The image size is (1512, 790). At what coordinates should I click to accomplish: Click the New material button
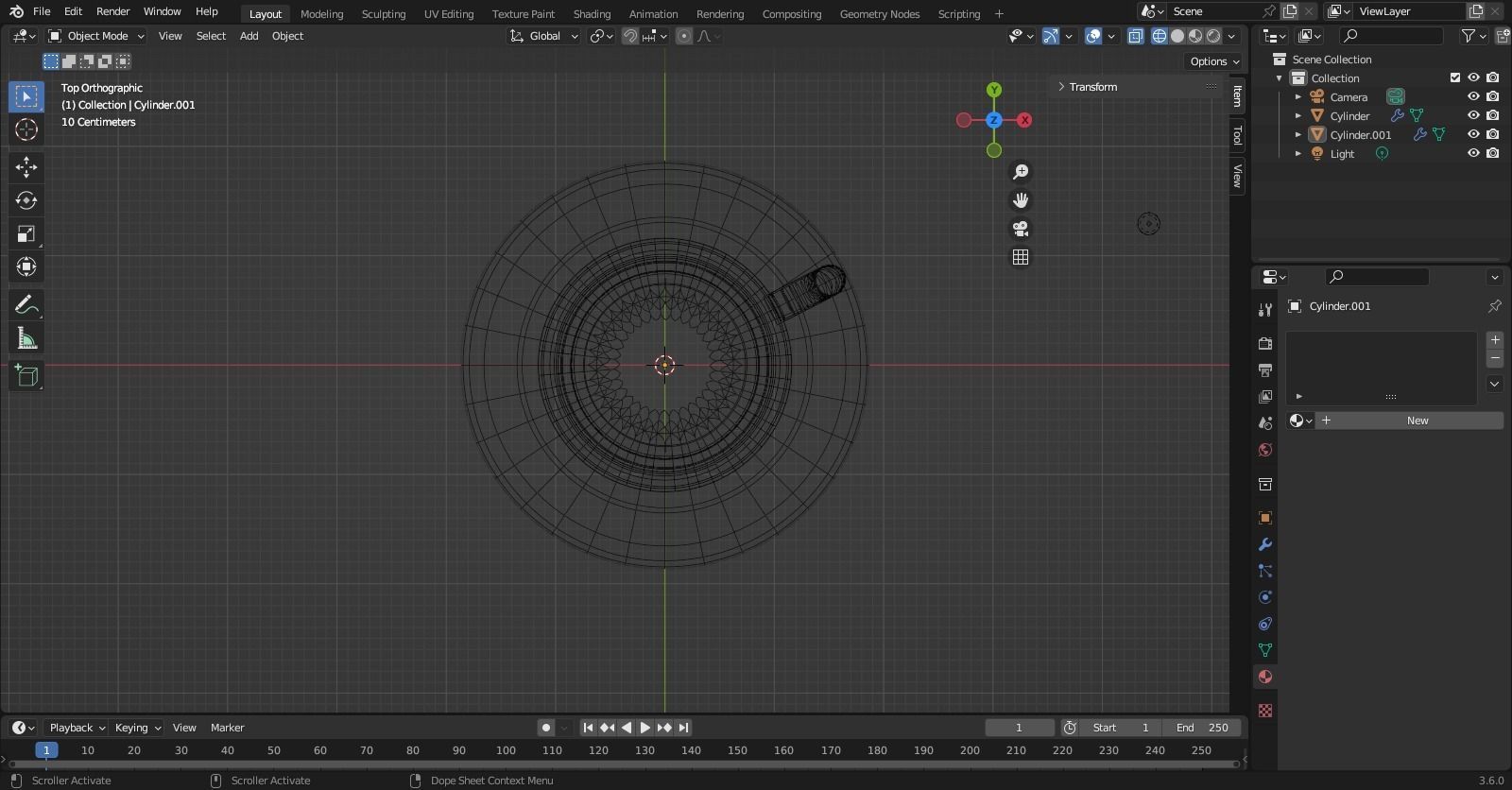point(1408,421)
